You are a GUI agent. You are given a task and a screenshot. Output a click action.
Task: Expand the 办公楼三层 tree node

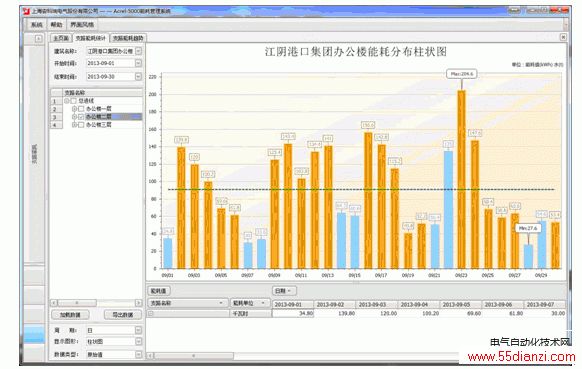74,125
